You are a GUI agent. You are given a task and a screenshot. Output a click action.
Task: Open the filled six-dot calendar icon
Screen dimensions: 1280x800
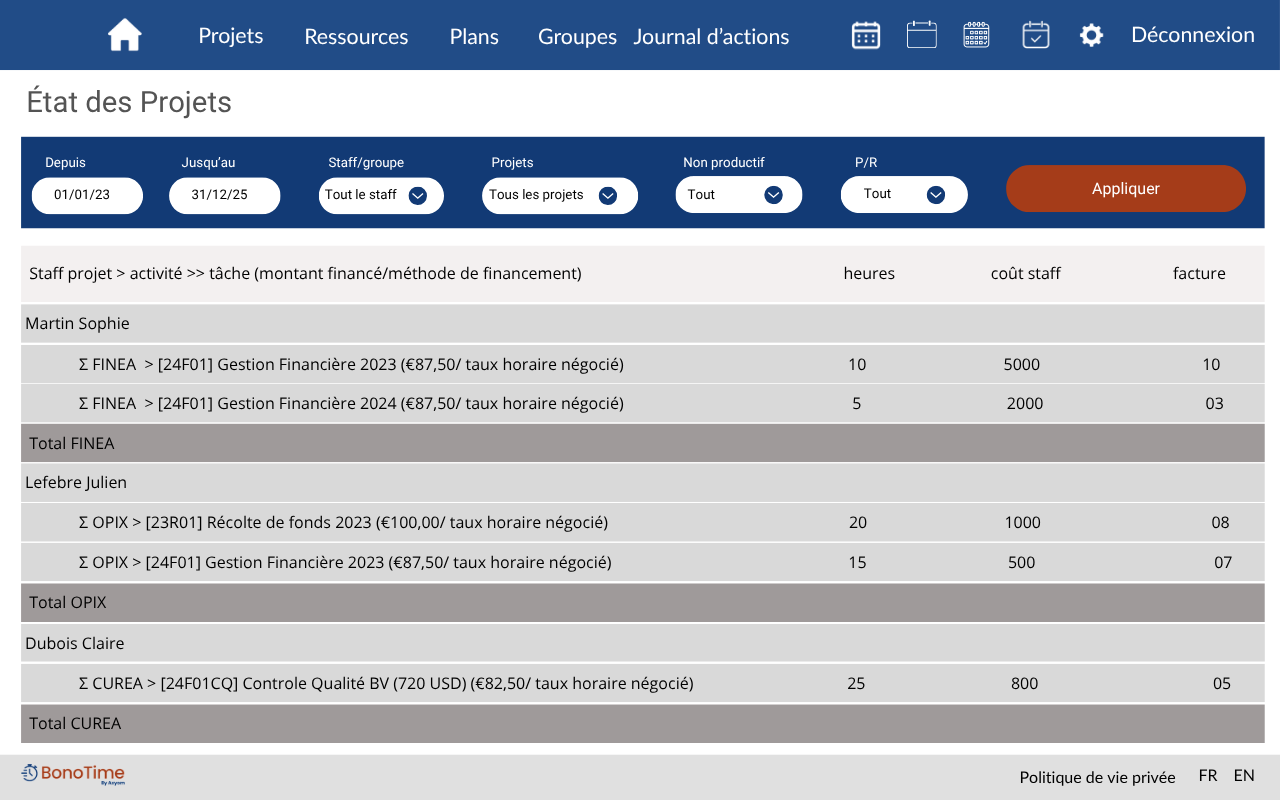pos(866,35)
